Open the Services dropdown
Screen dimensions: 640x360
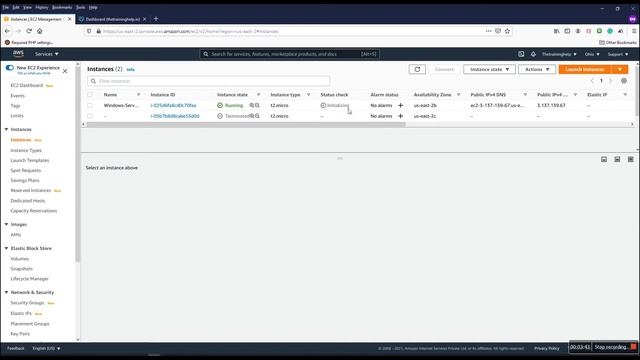coord(47,54)
